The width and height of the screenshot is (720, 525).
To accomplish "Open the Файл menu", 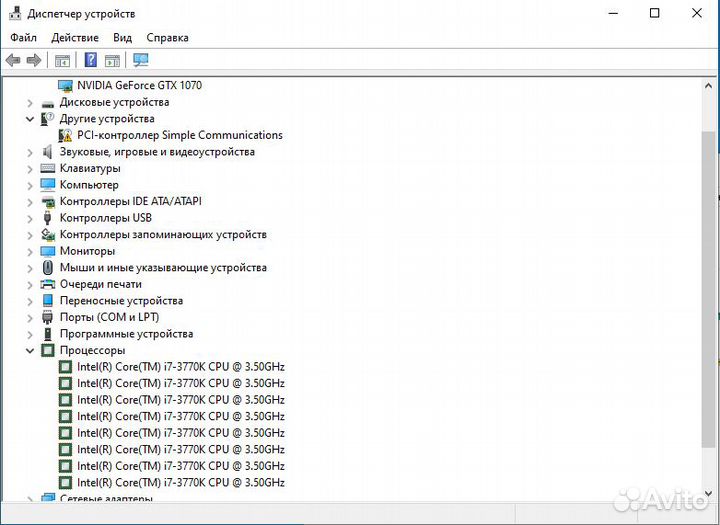I will tap(24, 37).
